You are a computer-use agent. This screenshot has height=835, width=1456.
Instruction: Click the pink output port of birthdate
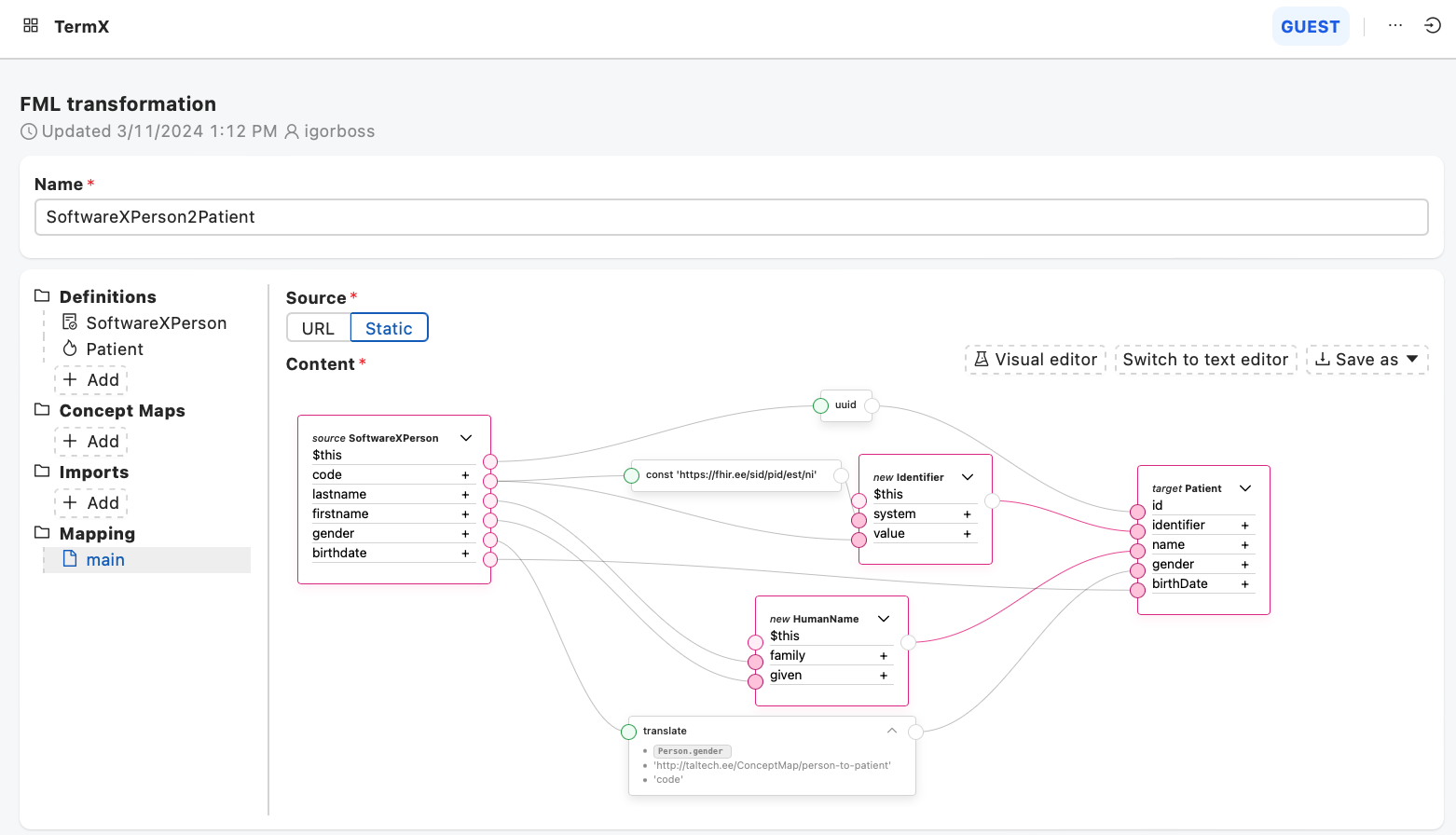[490, 559]
